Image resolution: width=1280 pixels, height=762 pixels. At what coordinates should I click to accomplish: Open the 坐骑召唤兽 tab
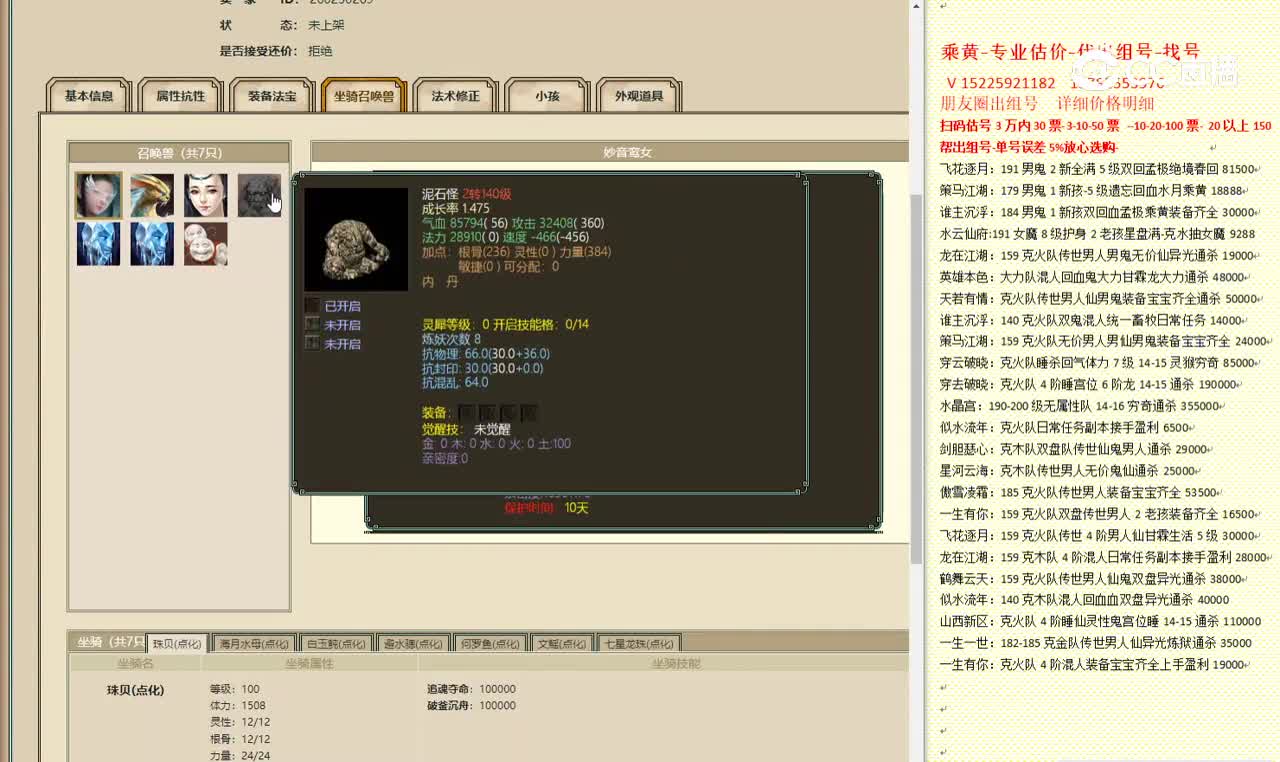pos(364,96)
